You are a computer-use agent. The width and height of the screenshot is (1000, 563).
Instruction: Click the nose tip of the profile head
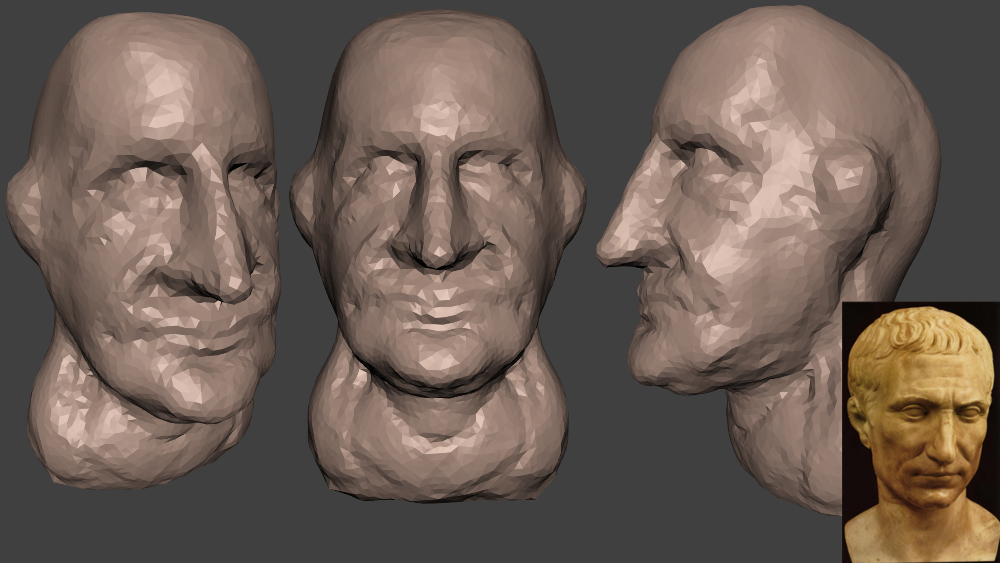pos(606,250)
